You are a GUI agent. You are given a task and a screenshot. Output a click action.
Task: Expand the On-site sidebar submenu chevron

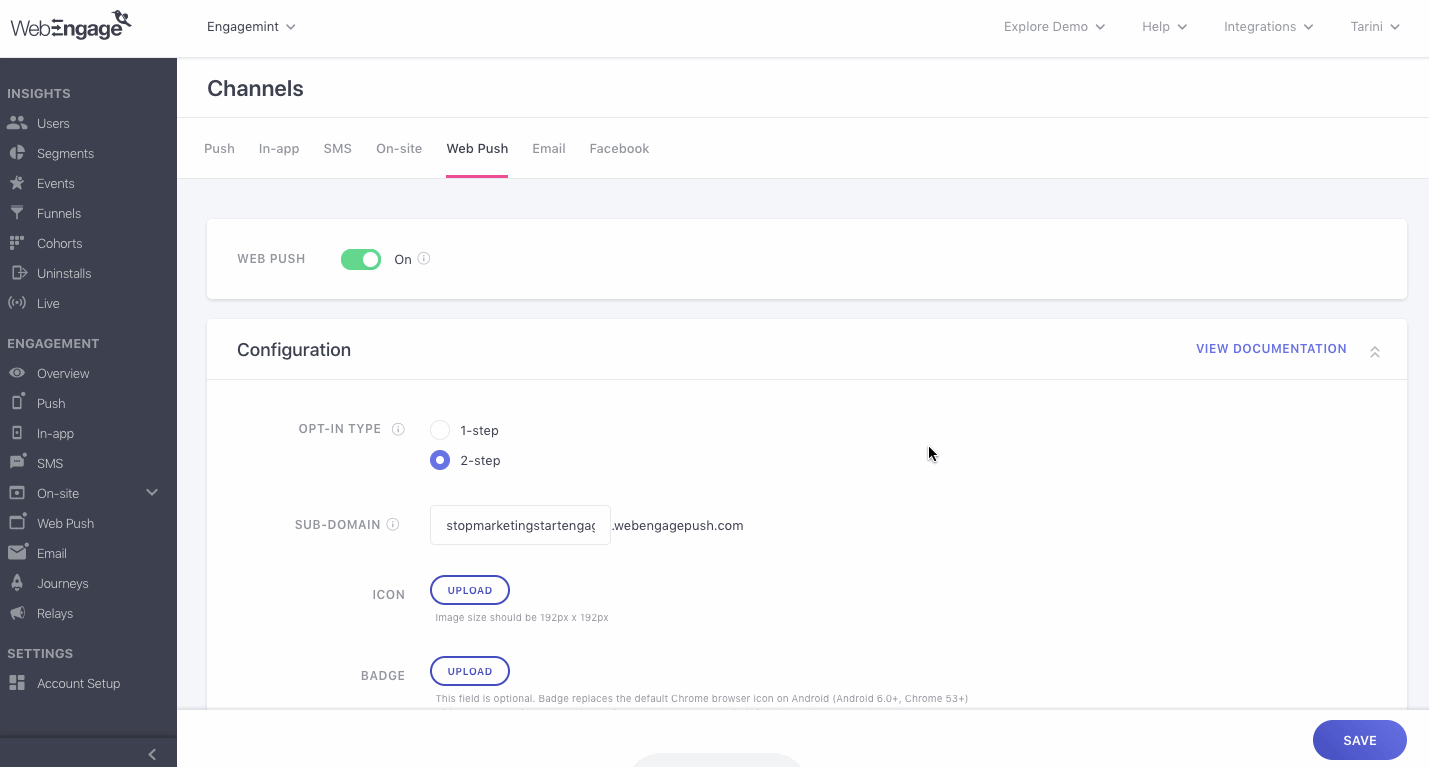click(x=152, y=492)
